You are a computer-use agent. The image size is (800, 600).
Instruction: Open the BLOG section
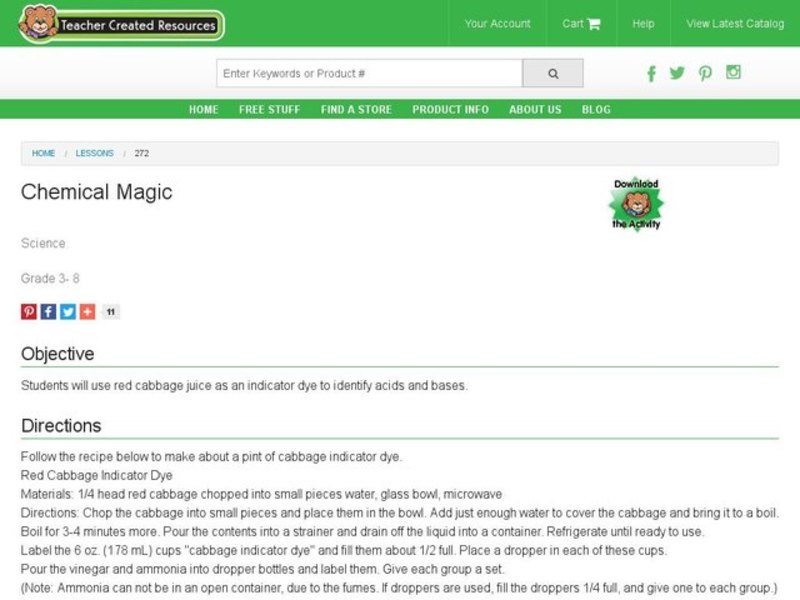pos(596,110)
